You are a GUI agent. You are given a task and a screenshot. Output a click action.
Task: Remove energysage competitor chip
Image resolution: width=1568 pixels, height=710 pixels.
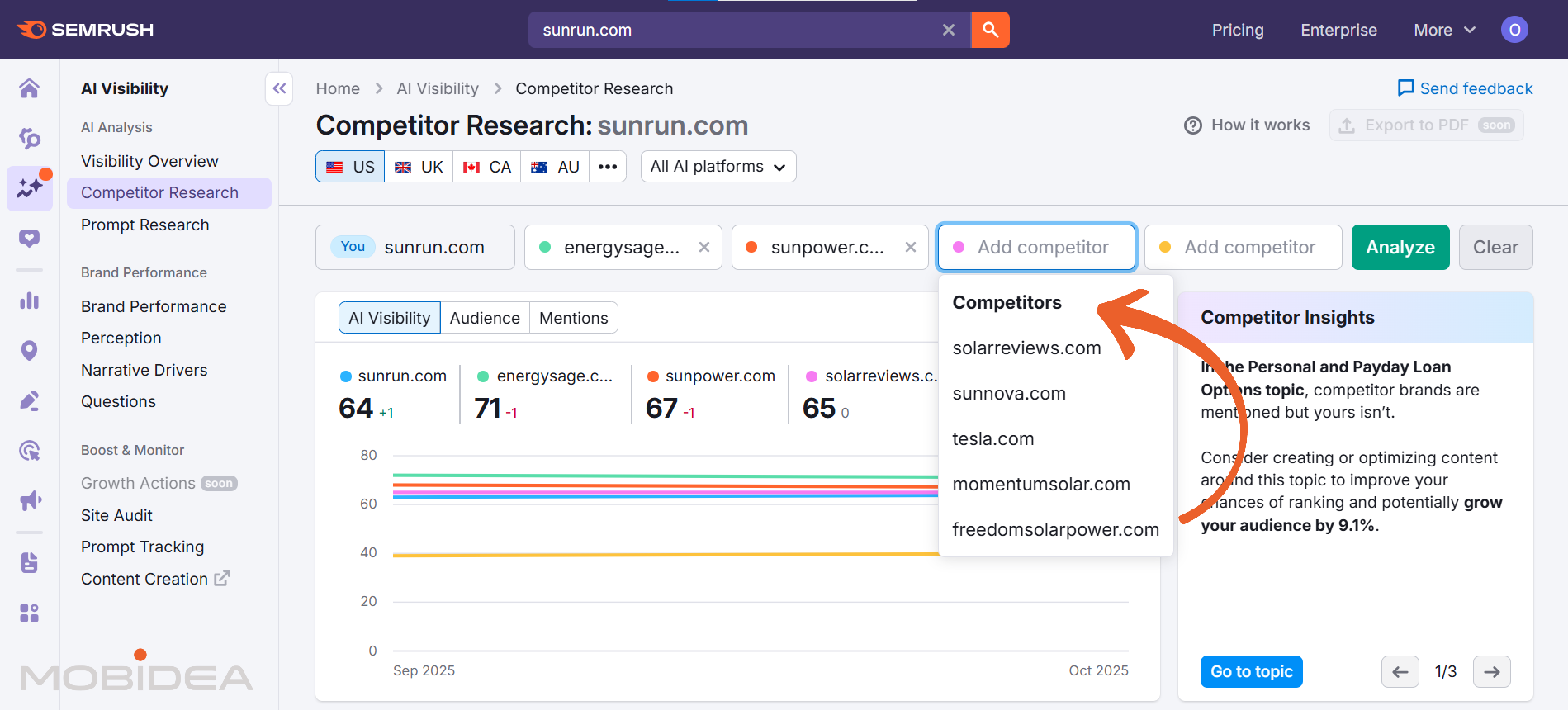point(704,247)
